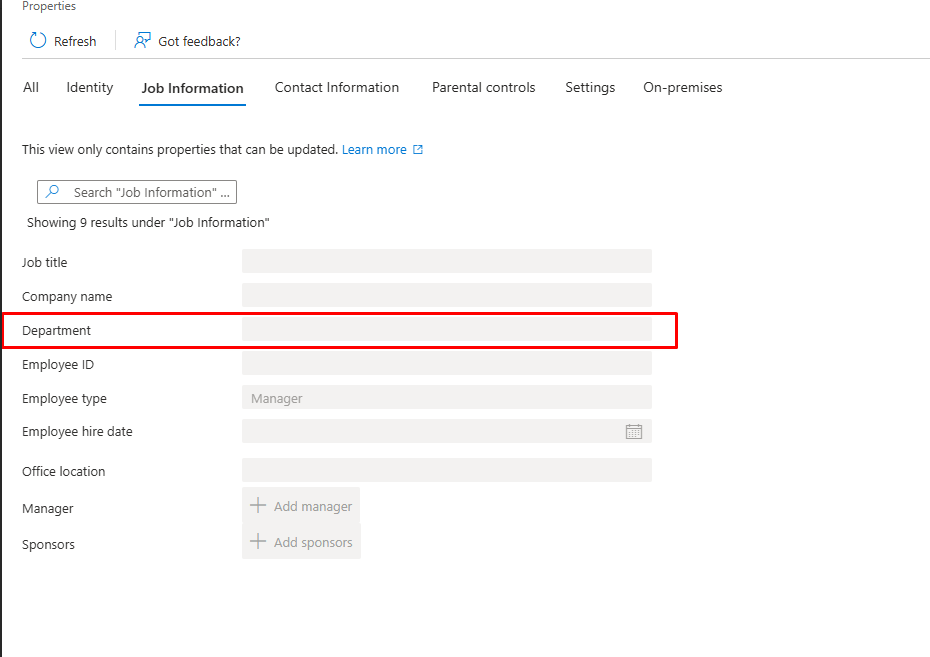Viewport: 930px width, 657px height.
Task: Switch to the All tab
Action: pos(31,88)
